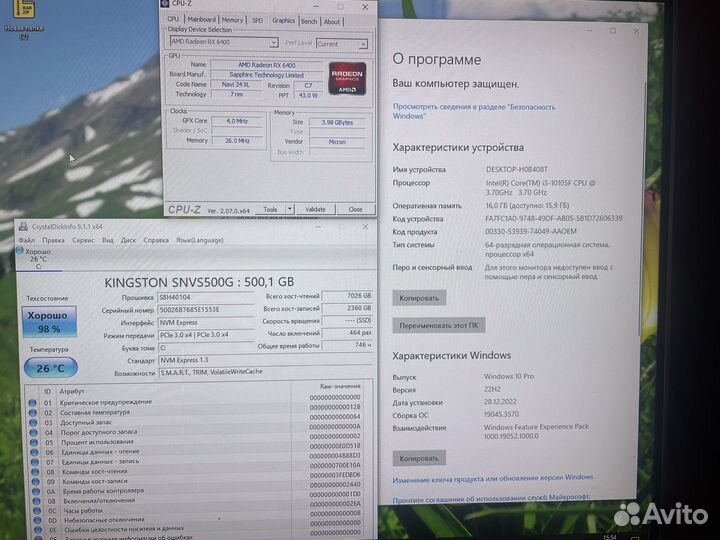Select the C: drive Хорошо 26 °C tab
720x540 pixels.
click(x=38, y=259)
